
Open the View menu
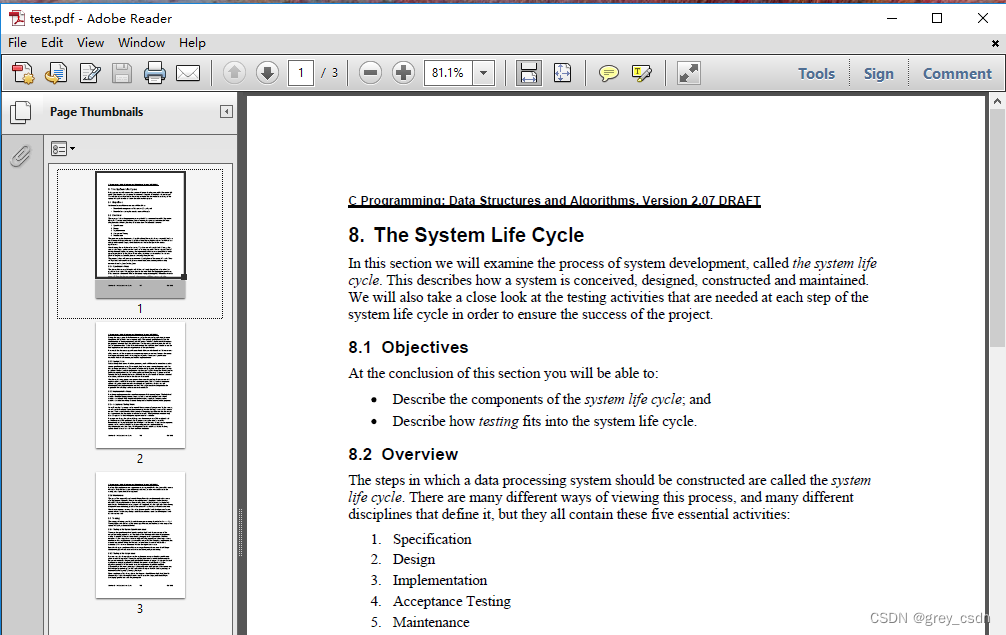tap(90, 42)
